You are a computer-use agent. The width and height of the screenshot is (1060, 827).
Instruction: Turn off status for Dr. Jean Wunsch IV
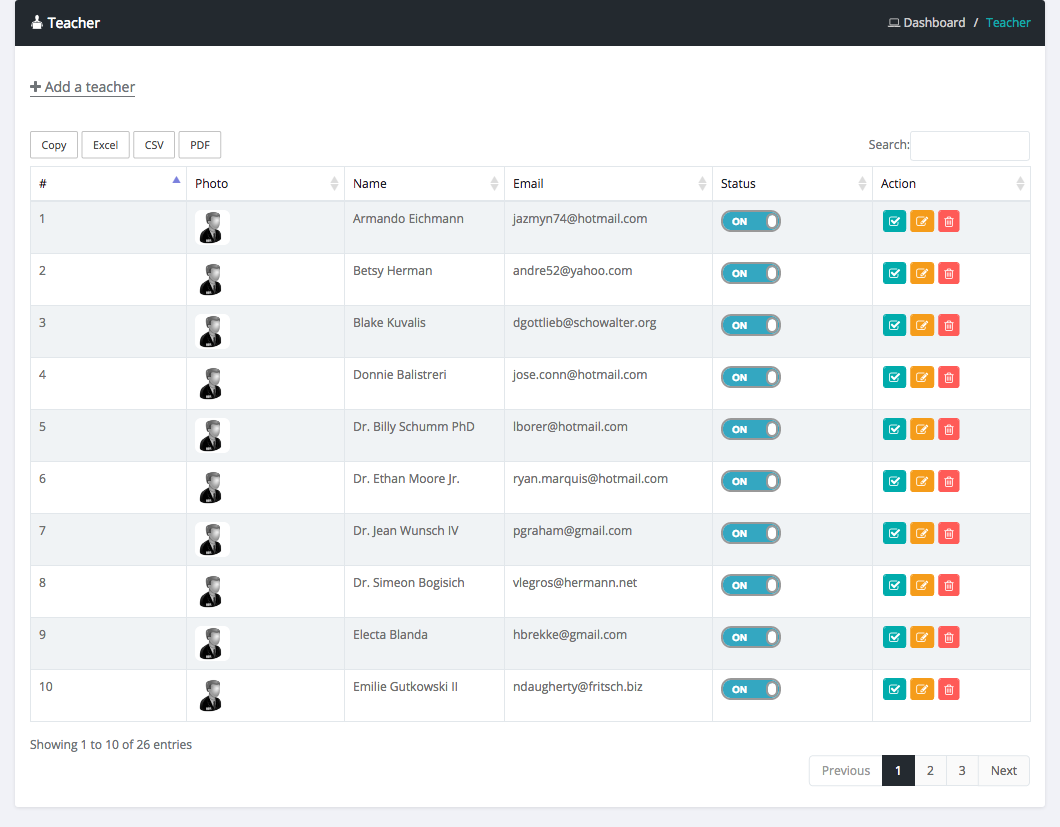coord(750,533)
